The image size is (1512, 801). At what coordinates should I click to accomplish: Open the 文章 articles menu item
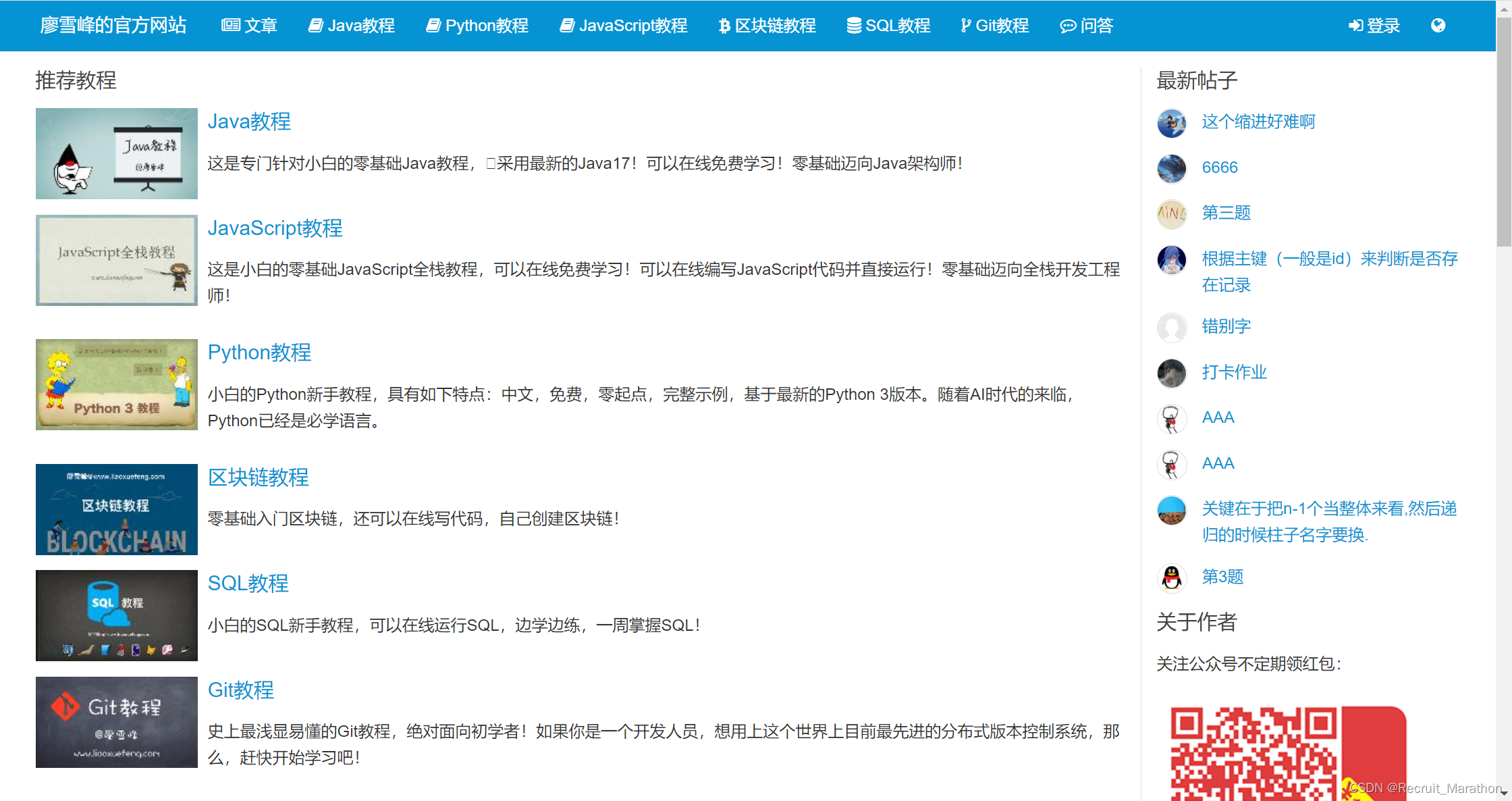coord(250,26)
